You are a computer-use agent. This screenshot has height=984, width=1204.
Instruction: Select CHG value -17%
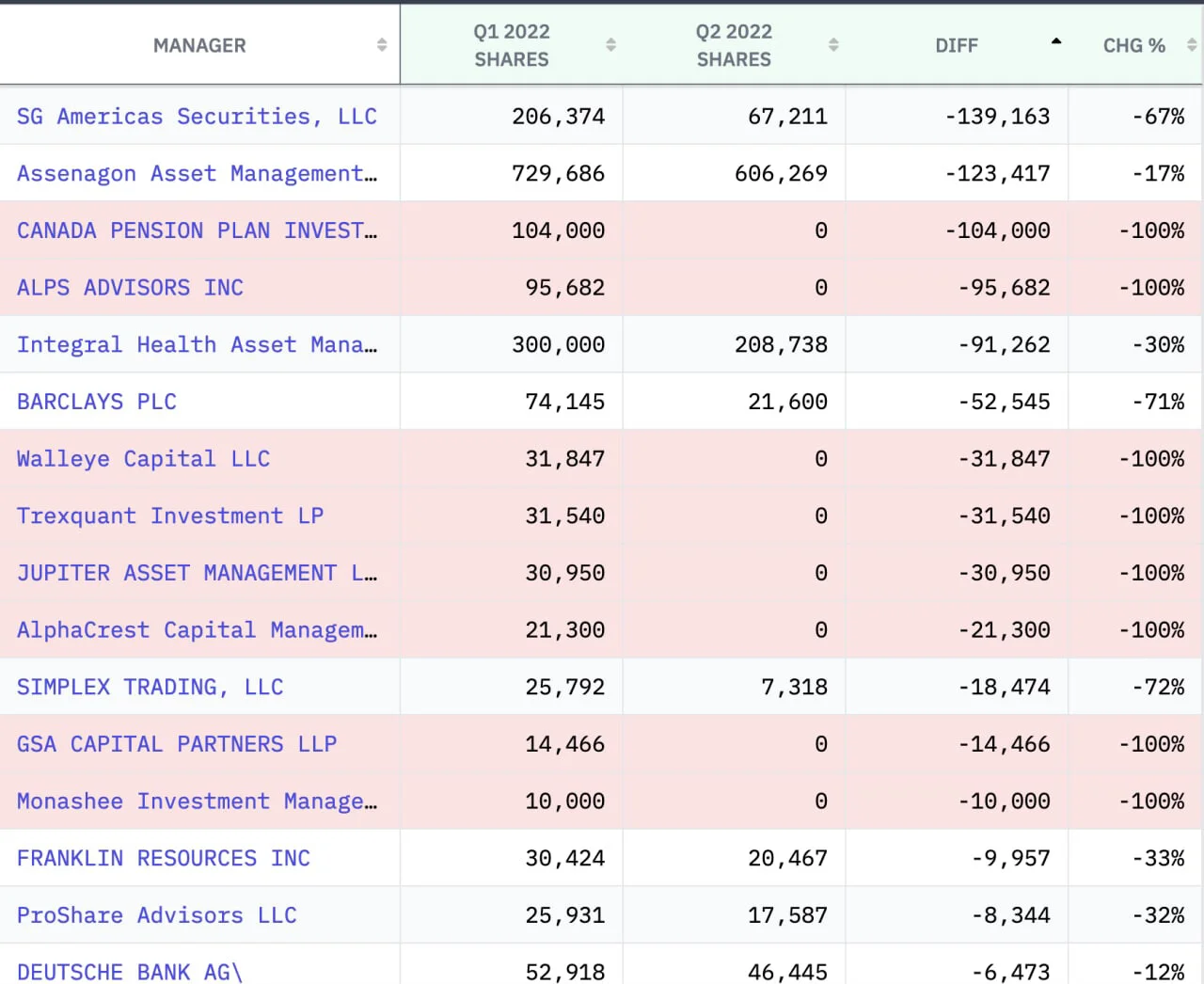pyautogui.click(x=1158, y=174)
